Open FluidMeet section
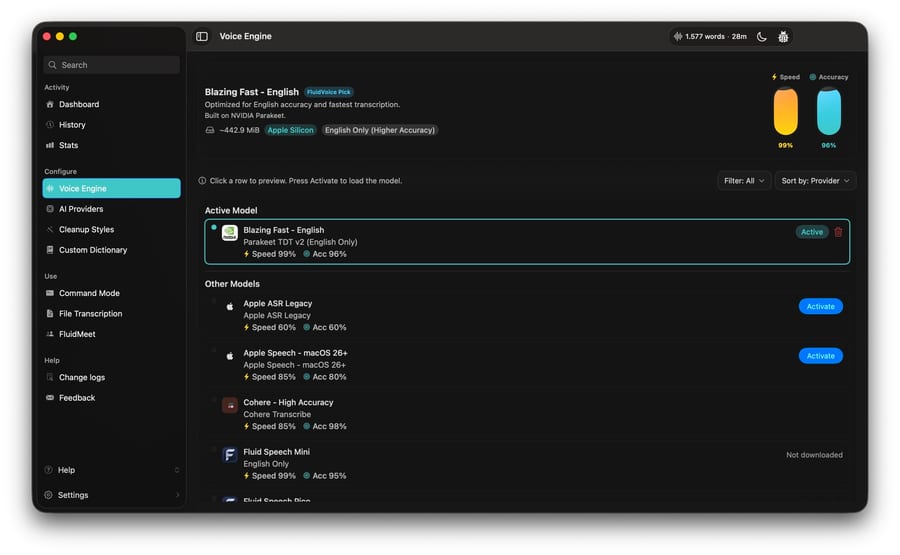Image resolution: width=900 pixels, height=555 pixels. 111,334
